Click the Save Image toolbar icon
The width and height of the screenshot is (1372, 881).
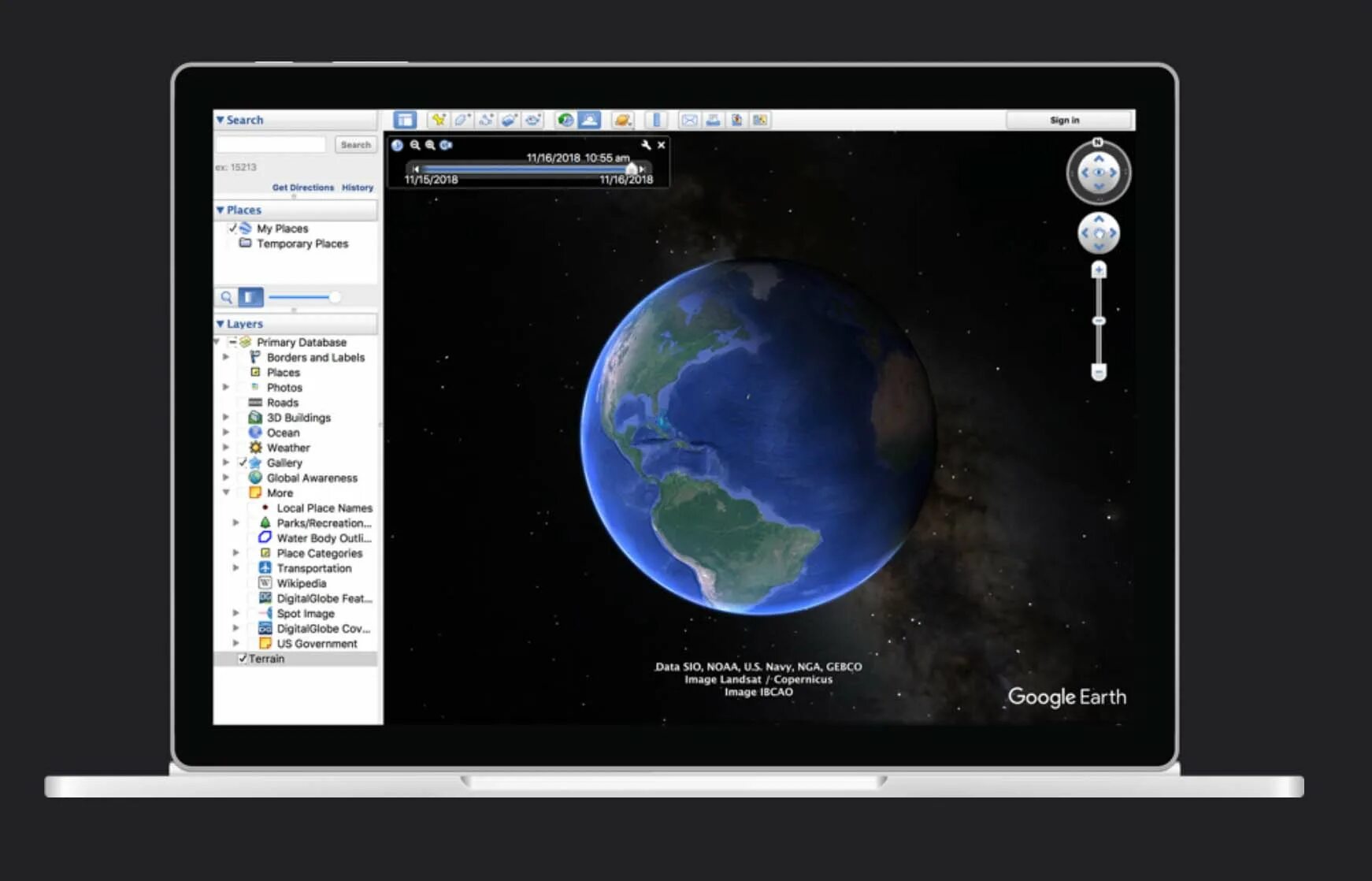pos(736,120)
